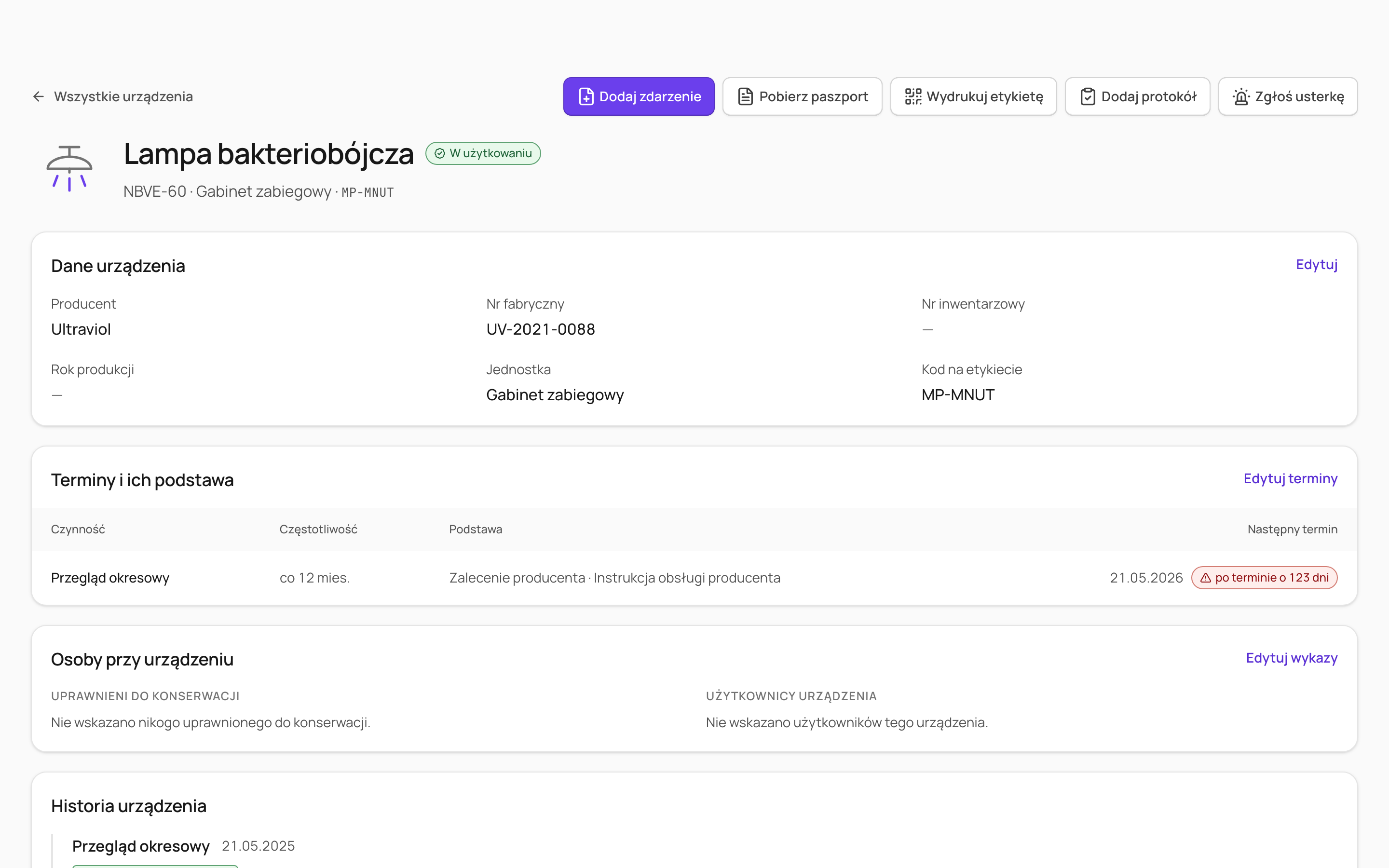Image resolution: width=1389 pixels, height=868 pixels.
Task: Report a fault with Zgłoś usterkę
Action: pos(1288,96)
